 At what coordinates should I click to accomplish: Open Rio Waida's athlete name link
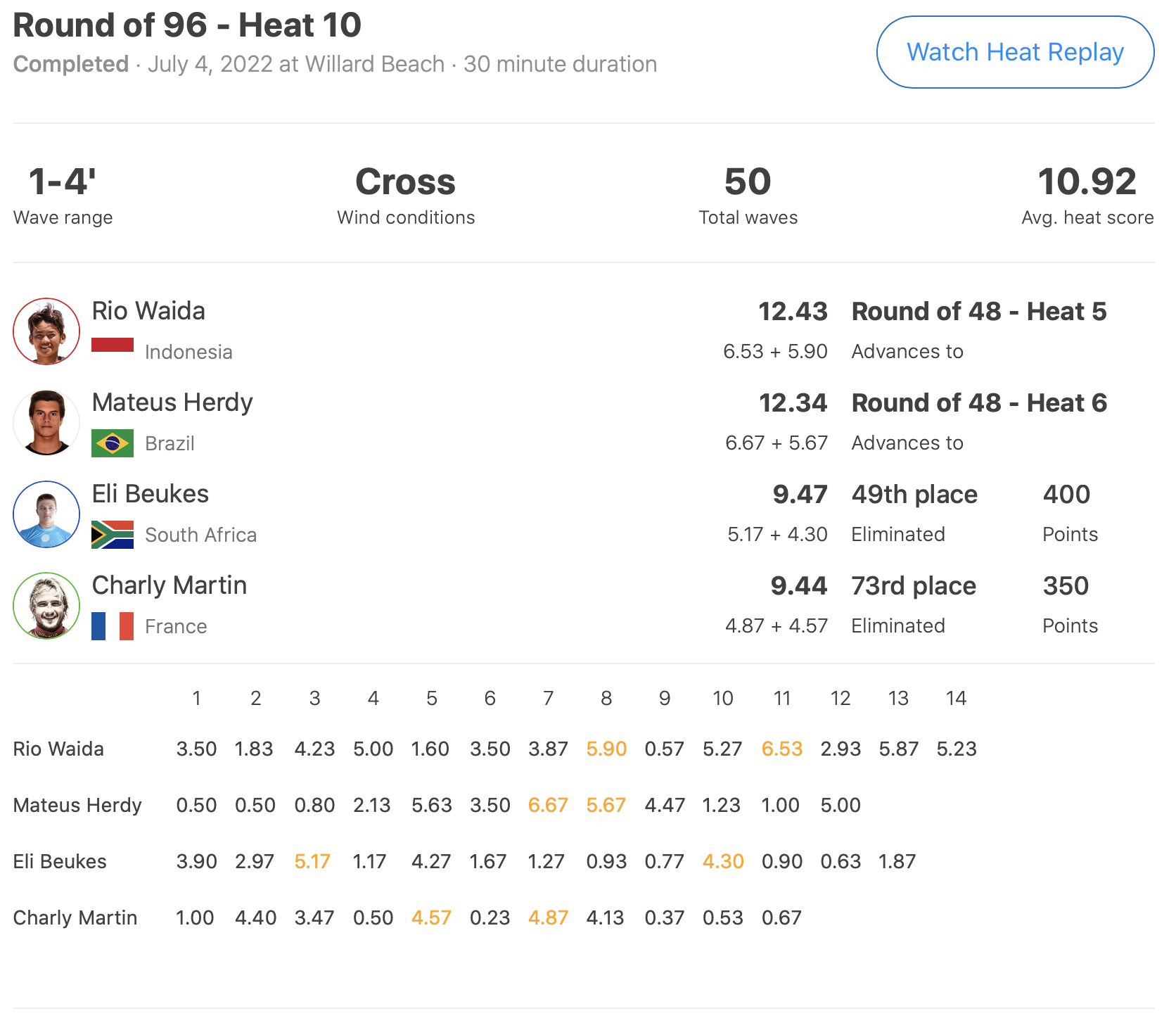[x=148, y=311]
